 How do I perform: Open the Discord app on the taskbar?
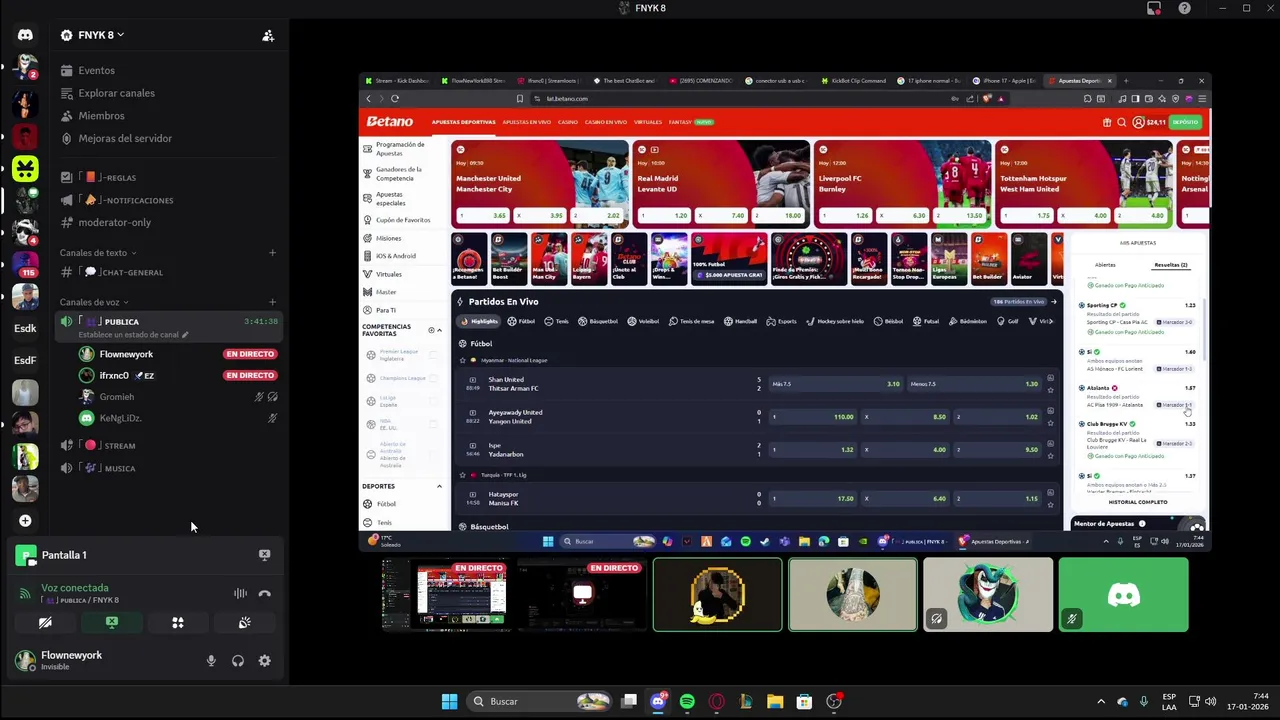(658, 701)
